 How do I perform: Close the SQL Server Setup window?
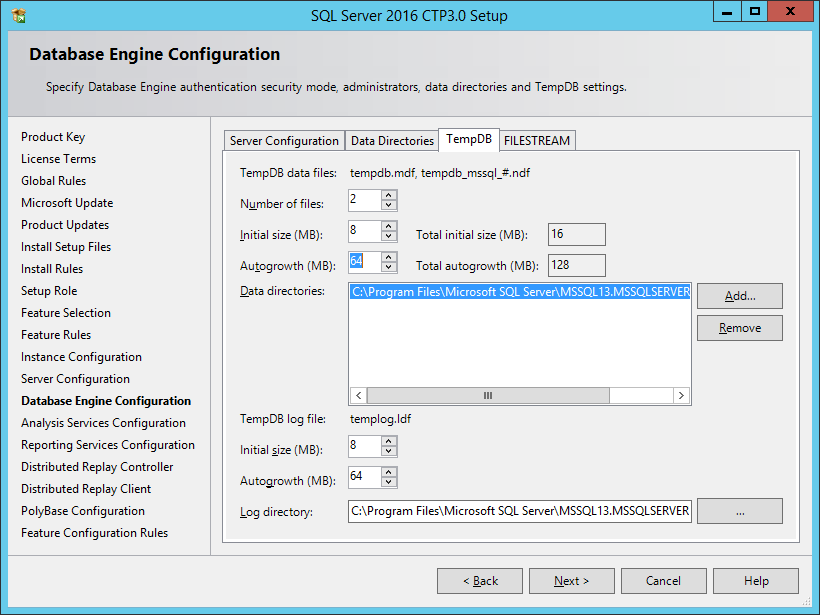(790, 12)
